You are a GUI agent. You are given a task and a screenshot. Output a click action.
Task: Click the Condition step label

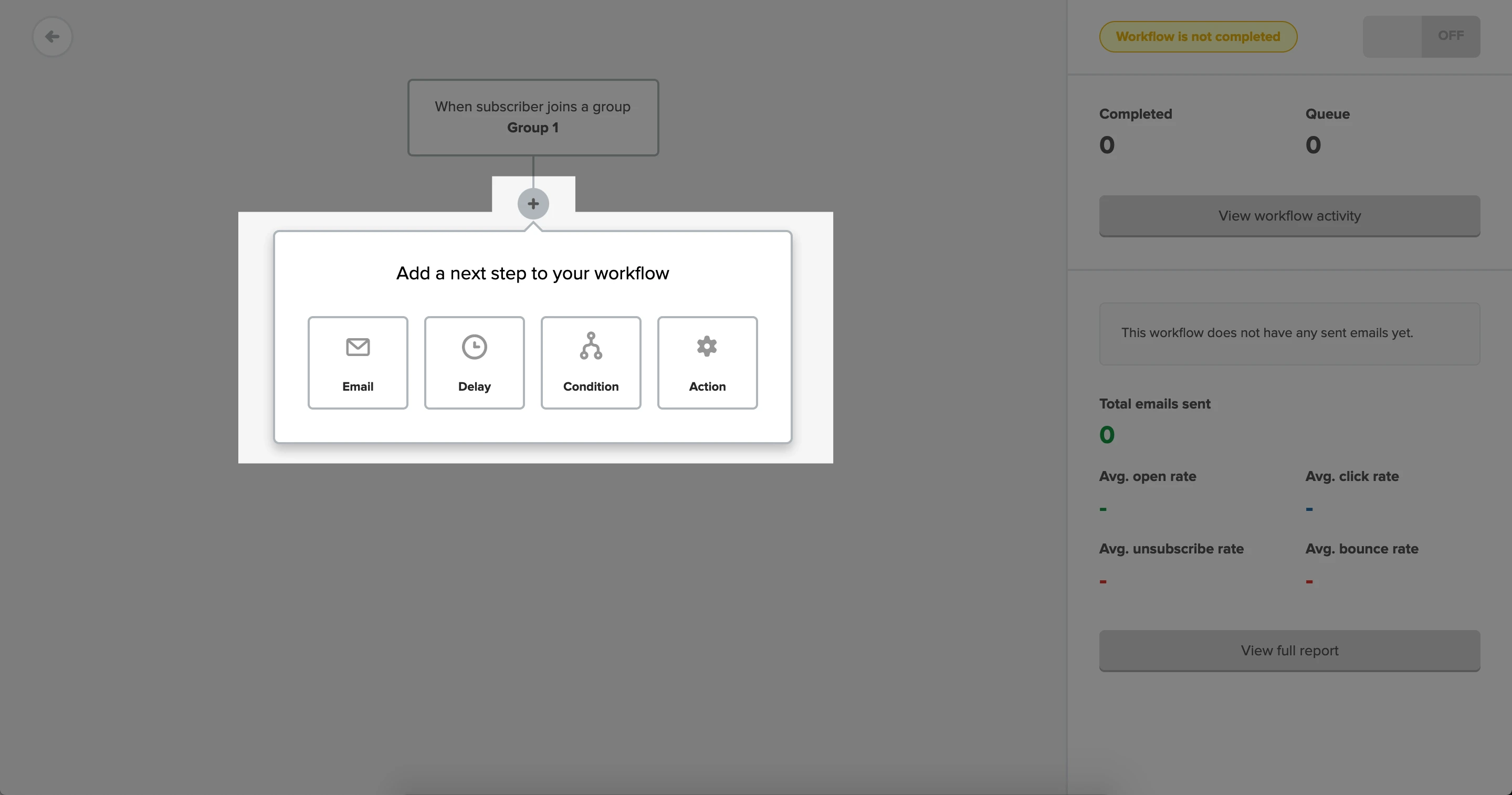coord(591,386)
